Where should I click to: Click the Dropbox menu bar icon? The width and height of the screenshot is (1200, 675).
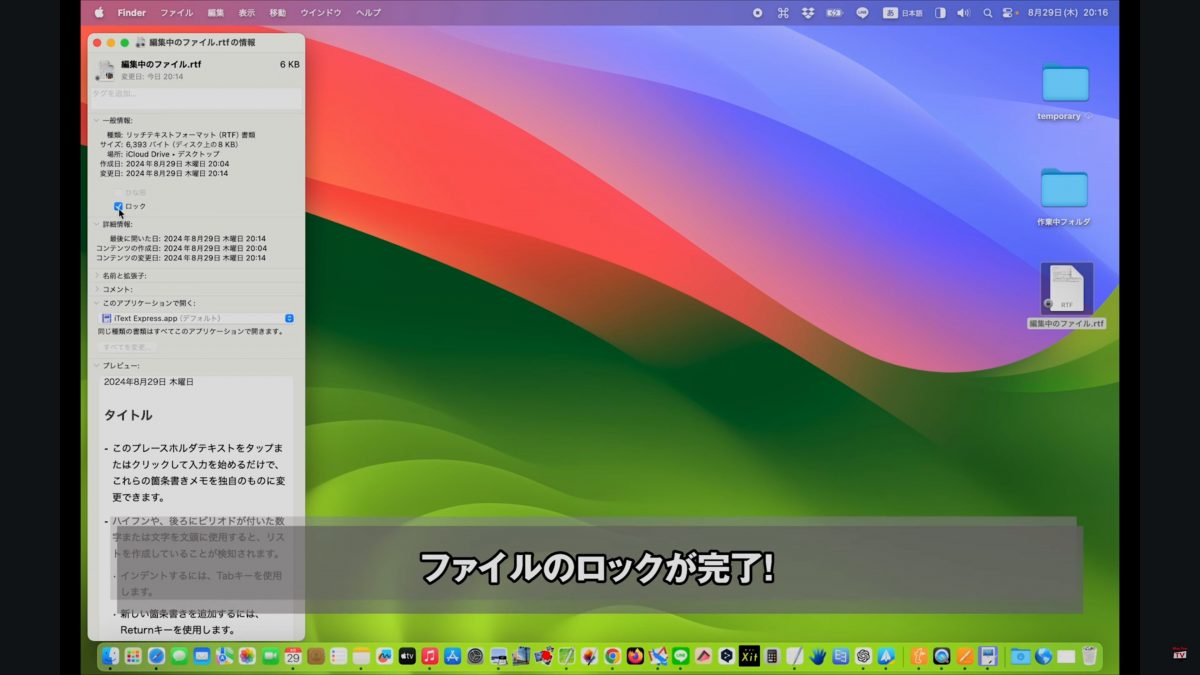click(x=808, y=13)
